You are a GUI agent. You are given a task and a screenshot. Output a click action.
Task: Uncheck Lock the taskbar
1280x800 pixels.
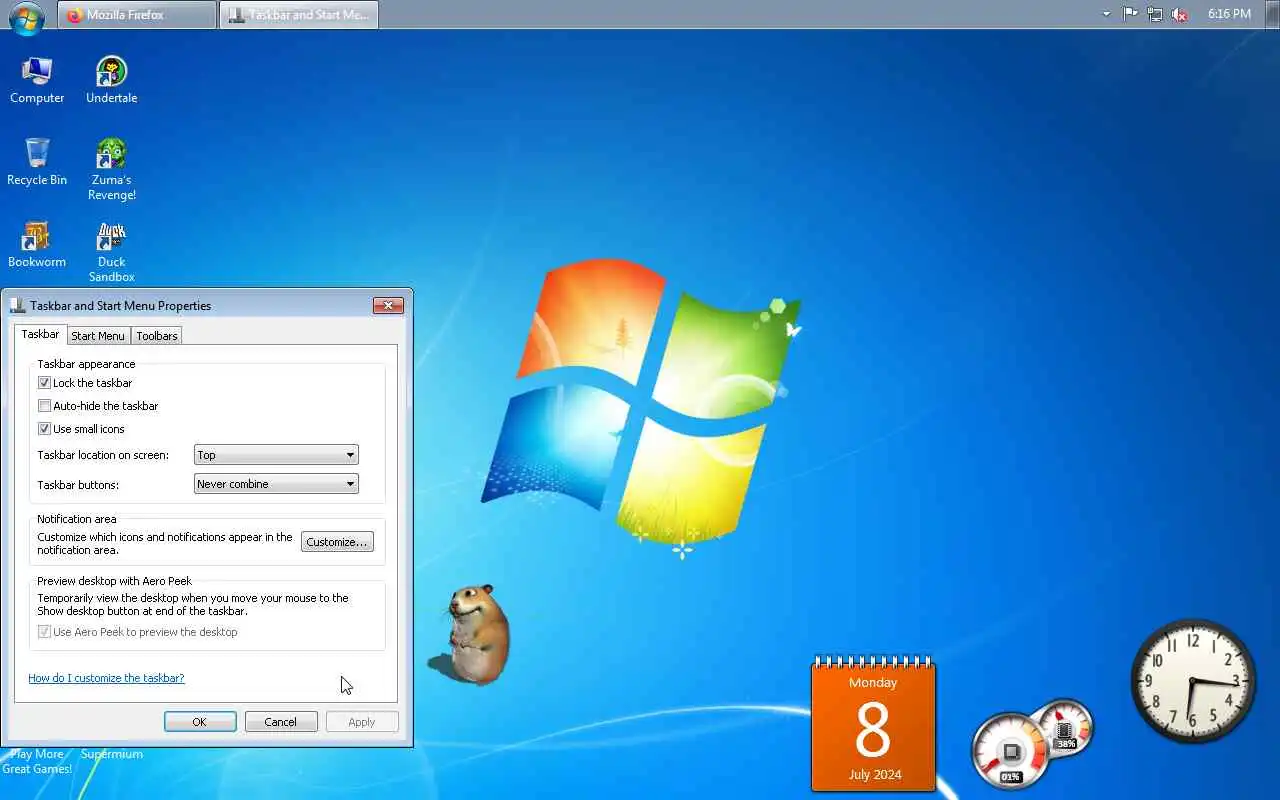coord(44,383)
